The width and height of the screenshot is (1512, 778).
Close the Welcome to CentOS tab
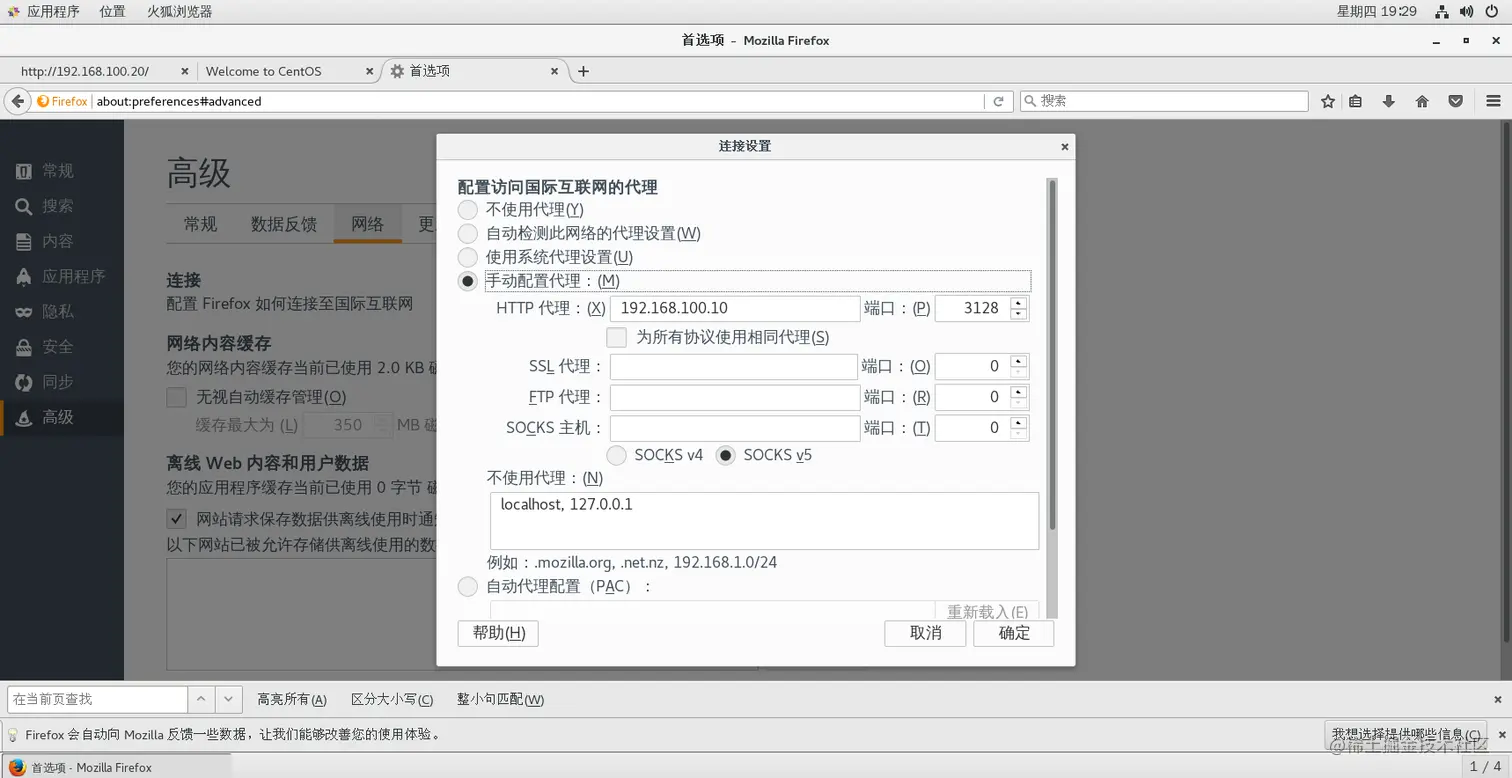(369, 71)
